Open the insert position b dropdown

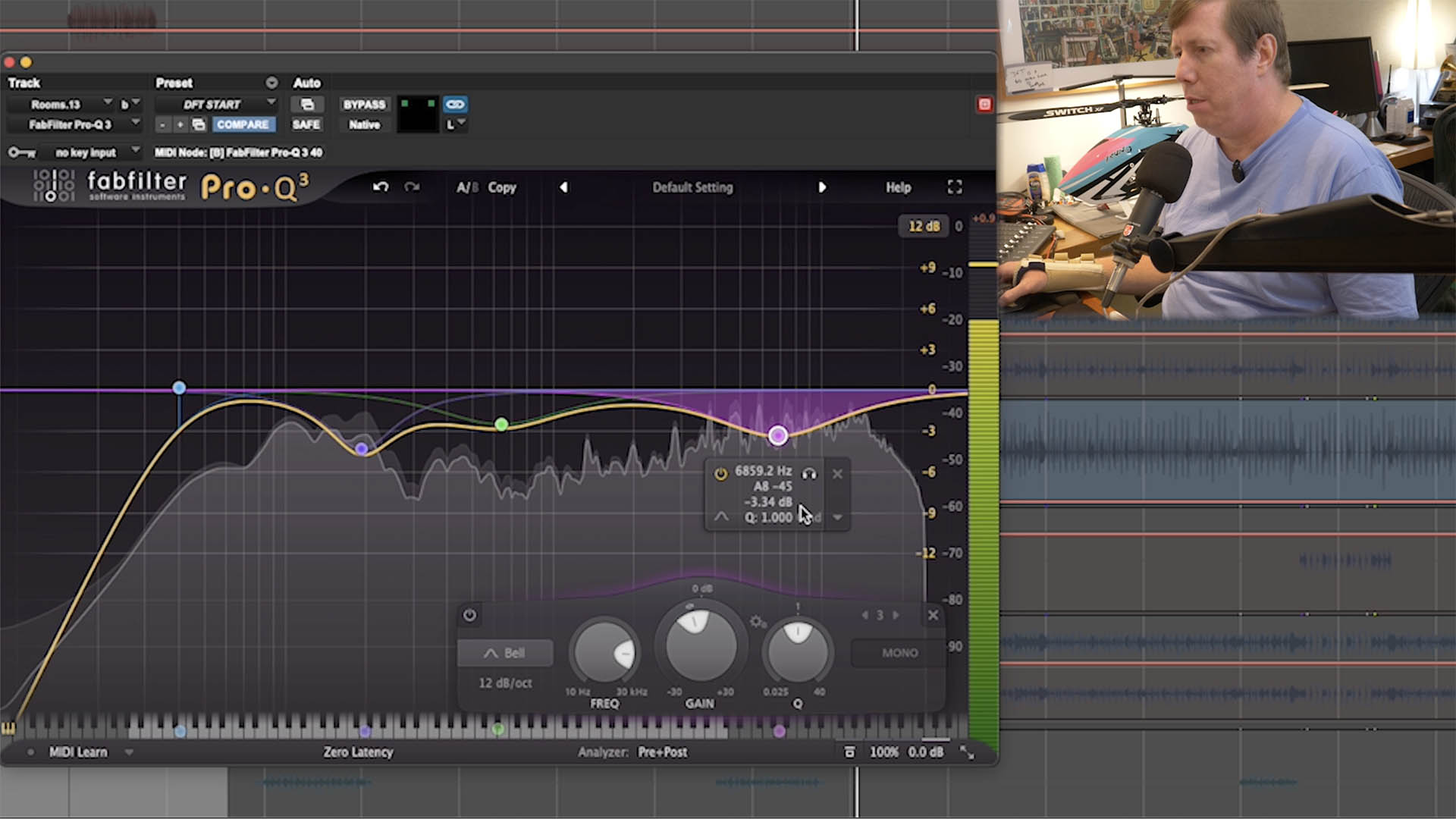(x=130, y=104)
